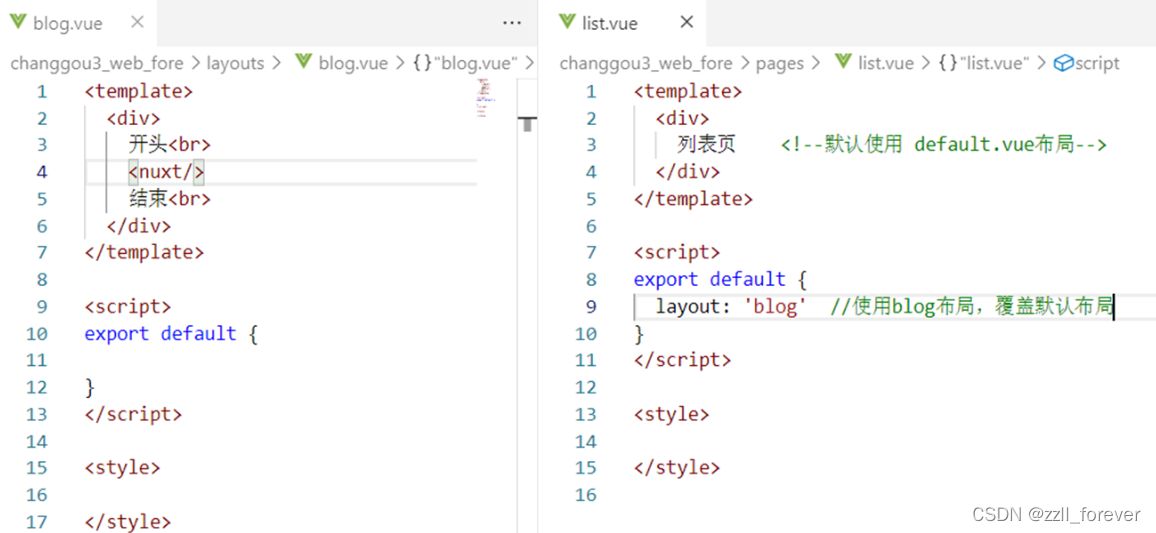Screen dimensions: 1156x533
Task: Click the 结束<br> text in blog.vue
Action: (170, 198)
